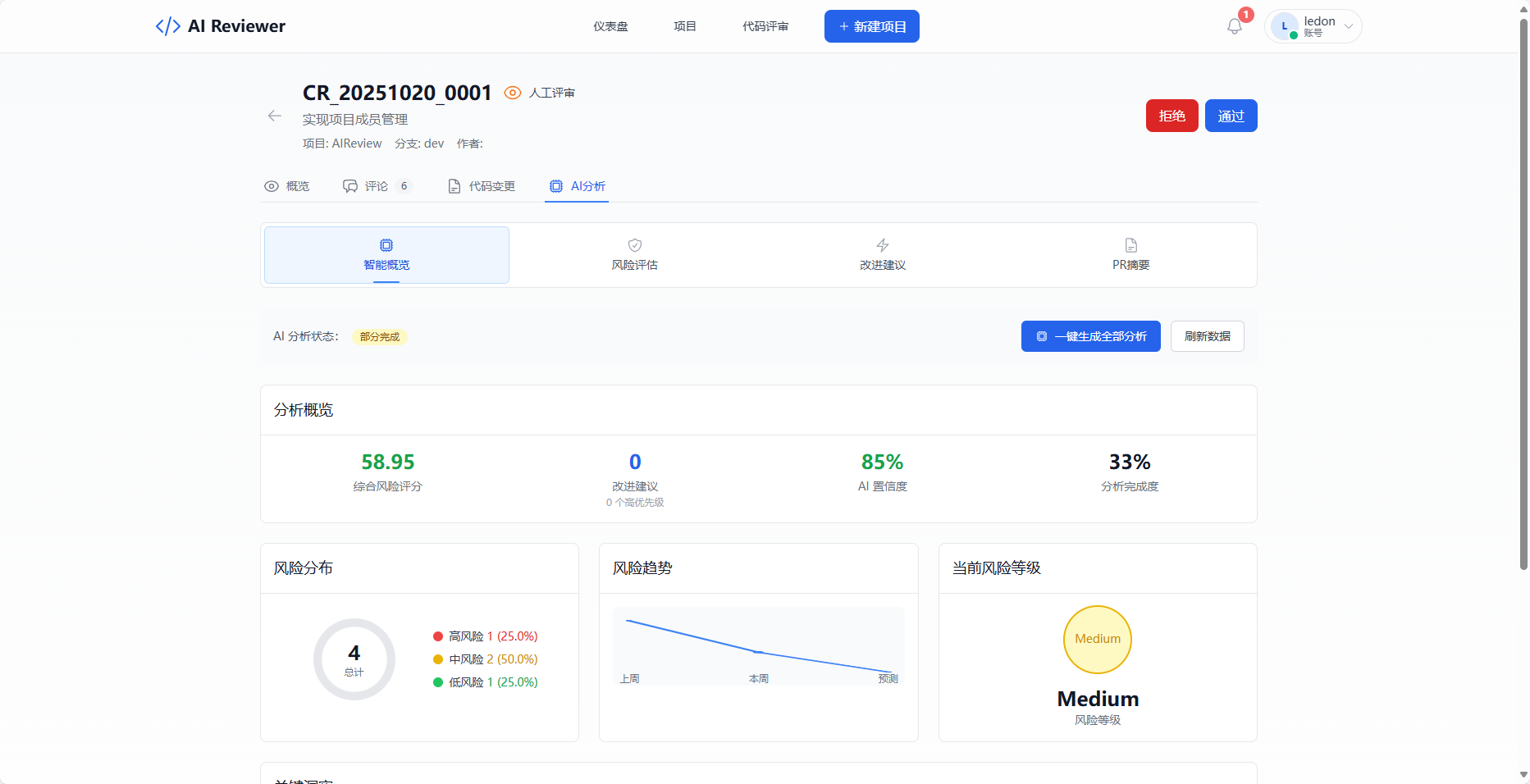Click the 低风险 1 (25.0%) legend text
1530x784 pixels.
(493, 682)
